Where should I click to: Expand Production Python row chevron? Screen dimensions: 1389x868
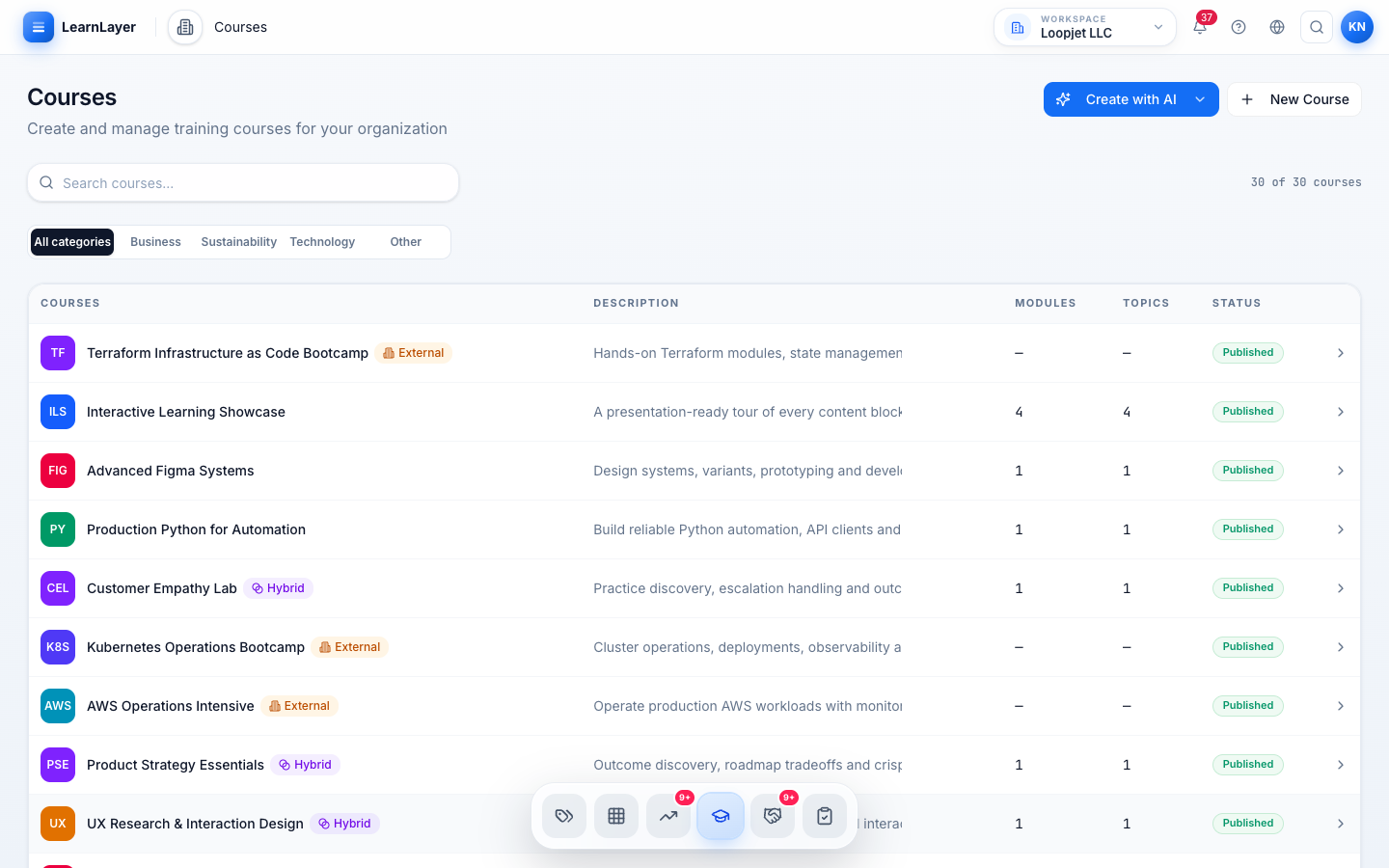1341,529
